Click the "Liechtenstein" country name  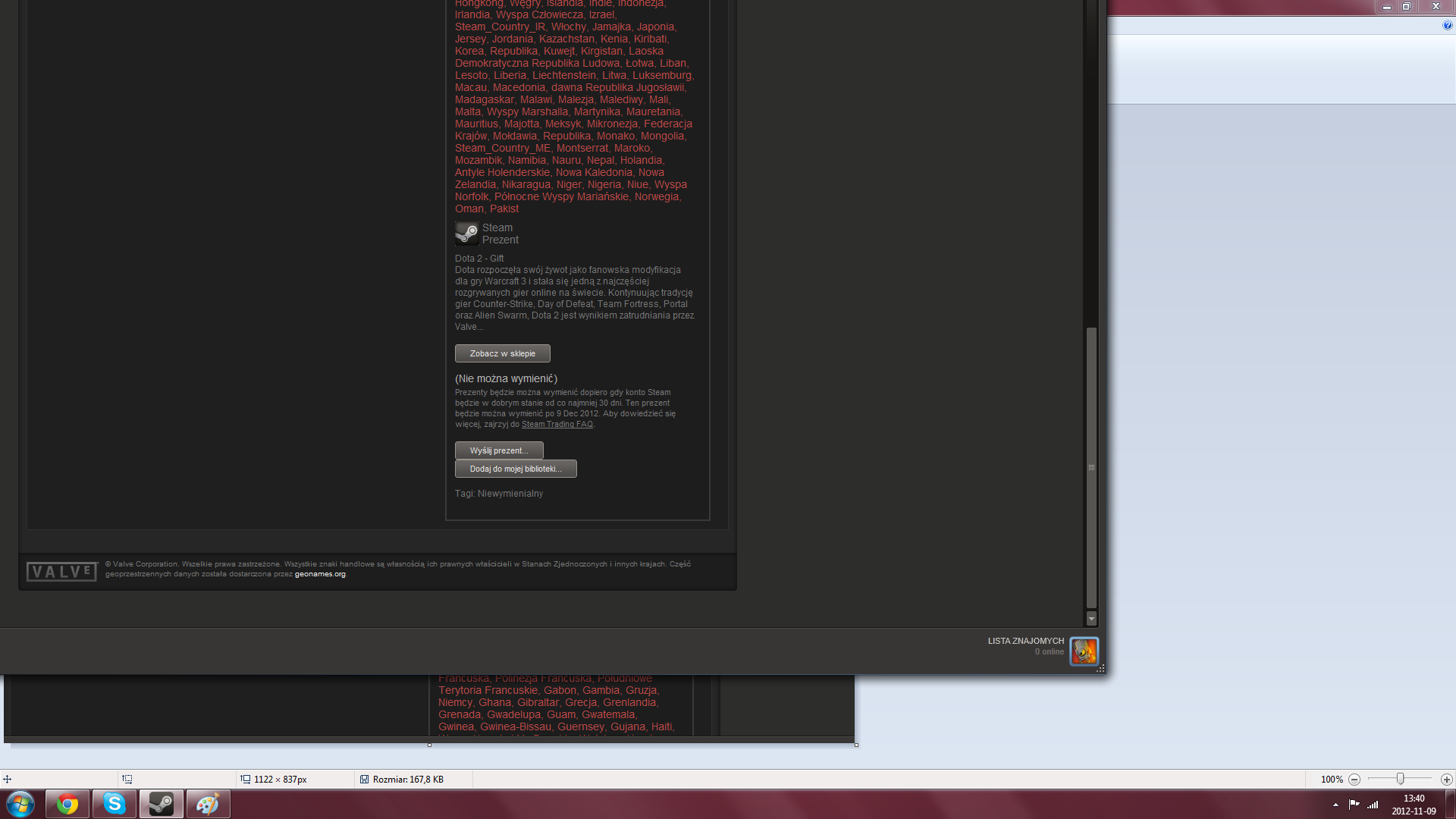(x=564, y=76)
